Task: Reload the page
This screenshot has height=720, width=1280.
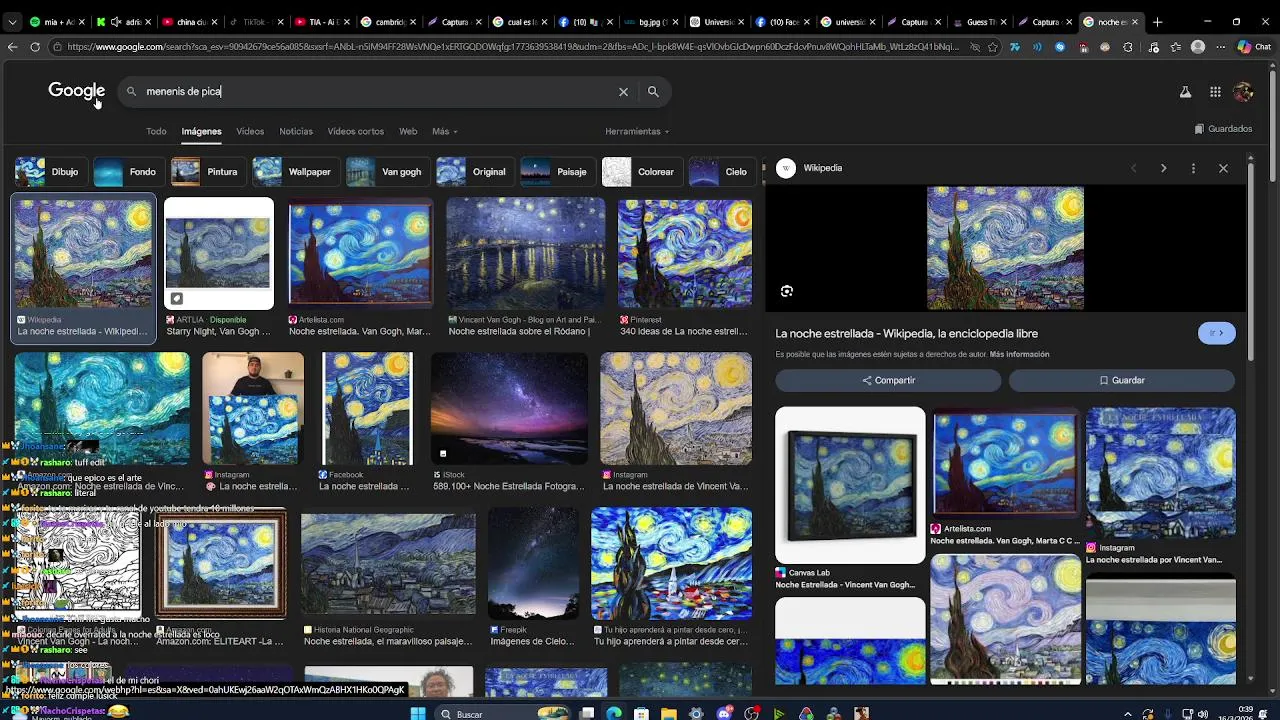Action: pos(35,46)
